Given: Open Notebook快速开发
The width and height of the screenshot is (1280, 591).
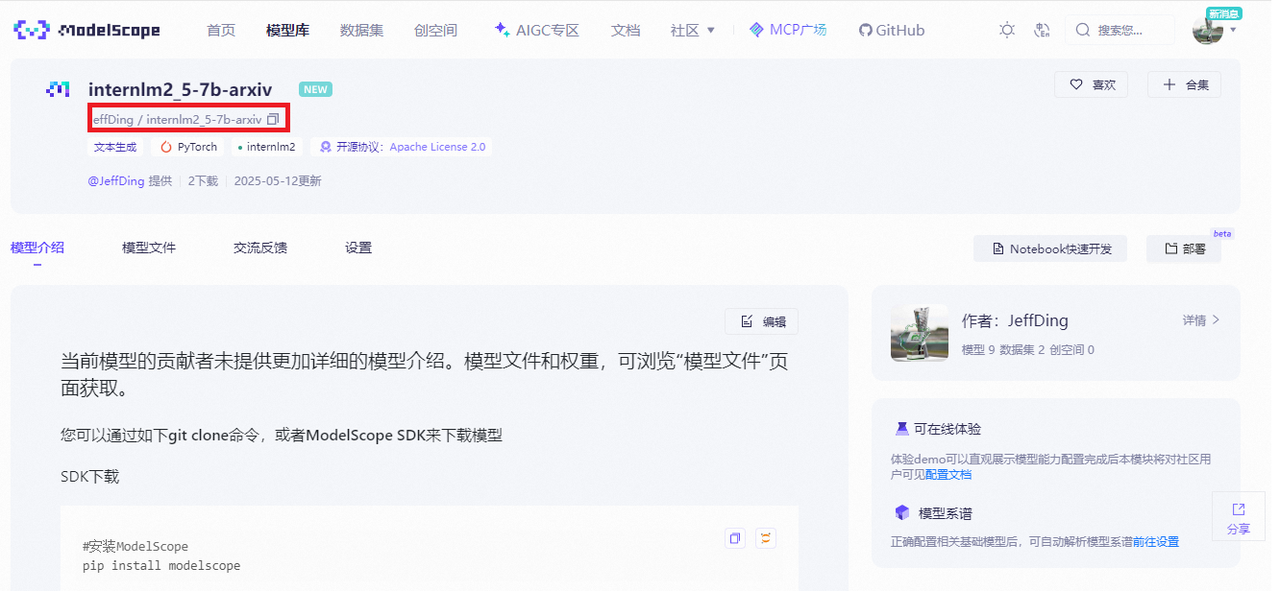Looking at the screenshot, I should [1050, 249].
